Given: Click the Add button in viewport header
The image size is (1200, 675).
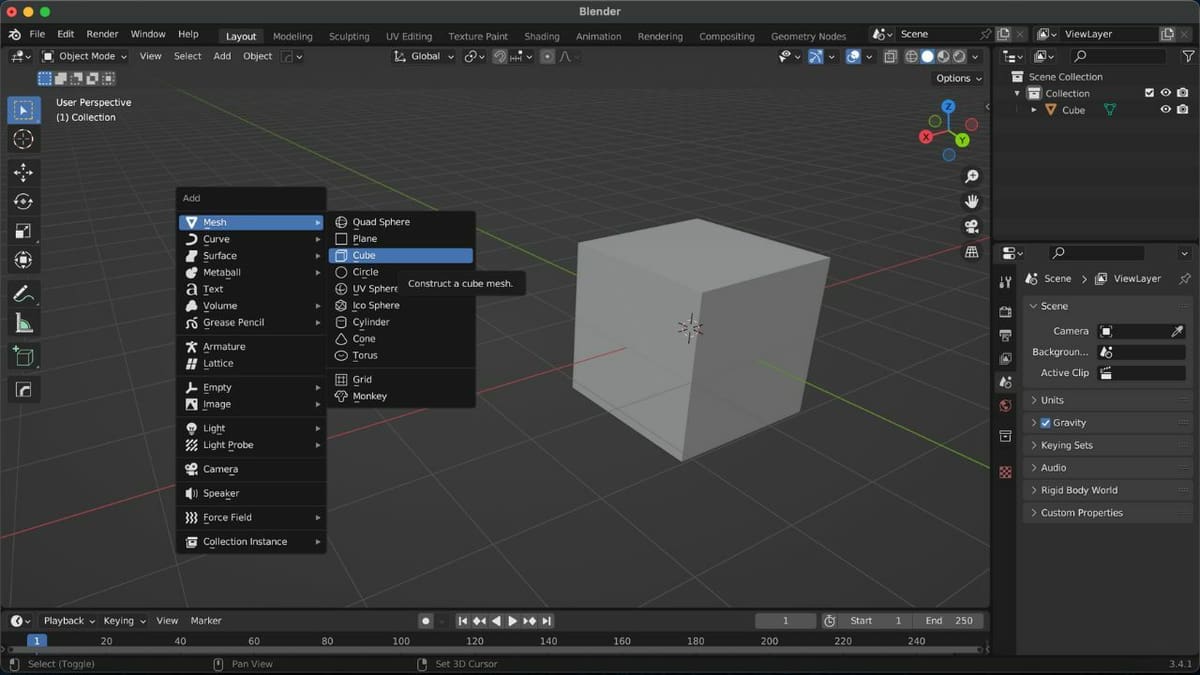Looking at the screenshot, I should (x=222, y=57).
